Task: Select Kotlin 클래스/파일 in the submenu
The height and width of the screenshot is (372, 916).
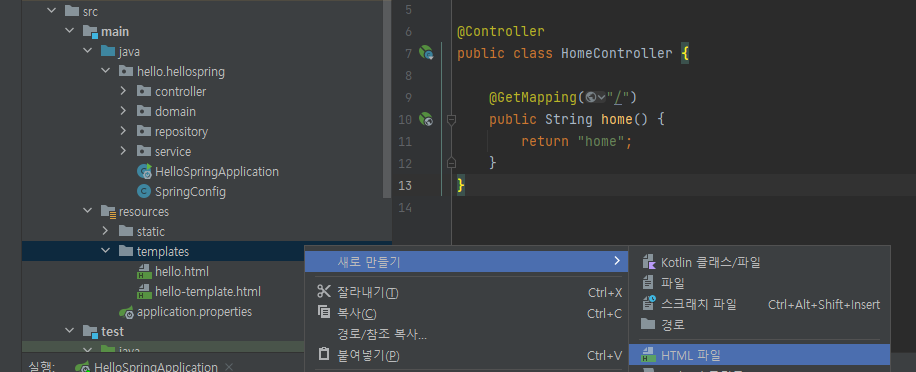Action: (759, 262)
